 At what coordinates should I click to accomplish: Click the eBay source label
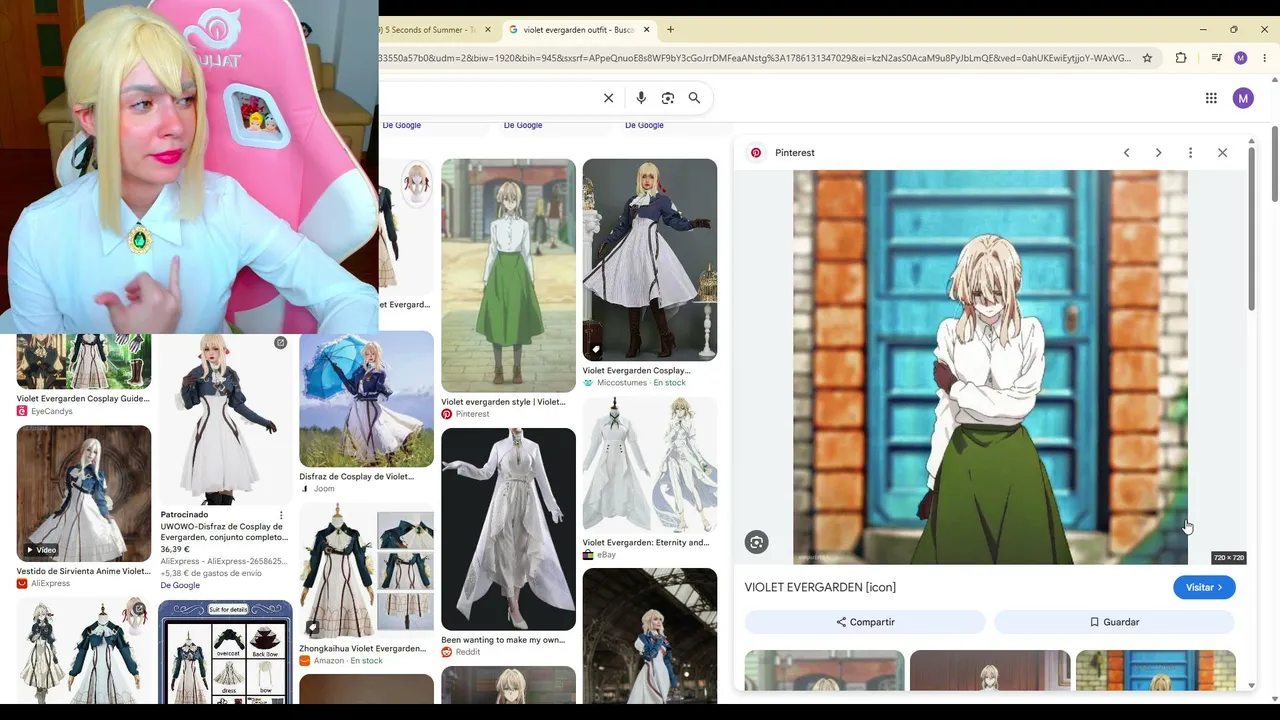coord(600,555)
